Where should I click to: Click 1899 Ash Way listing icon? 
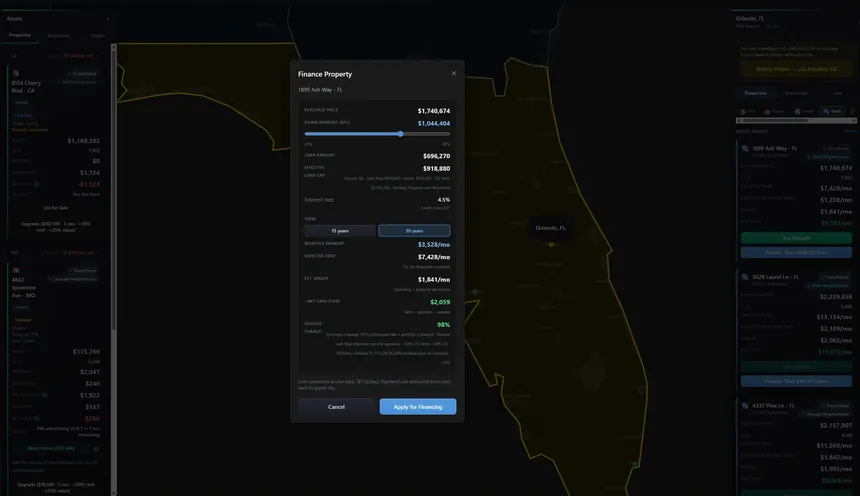(745, 149)
